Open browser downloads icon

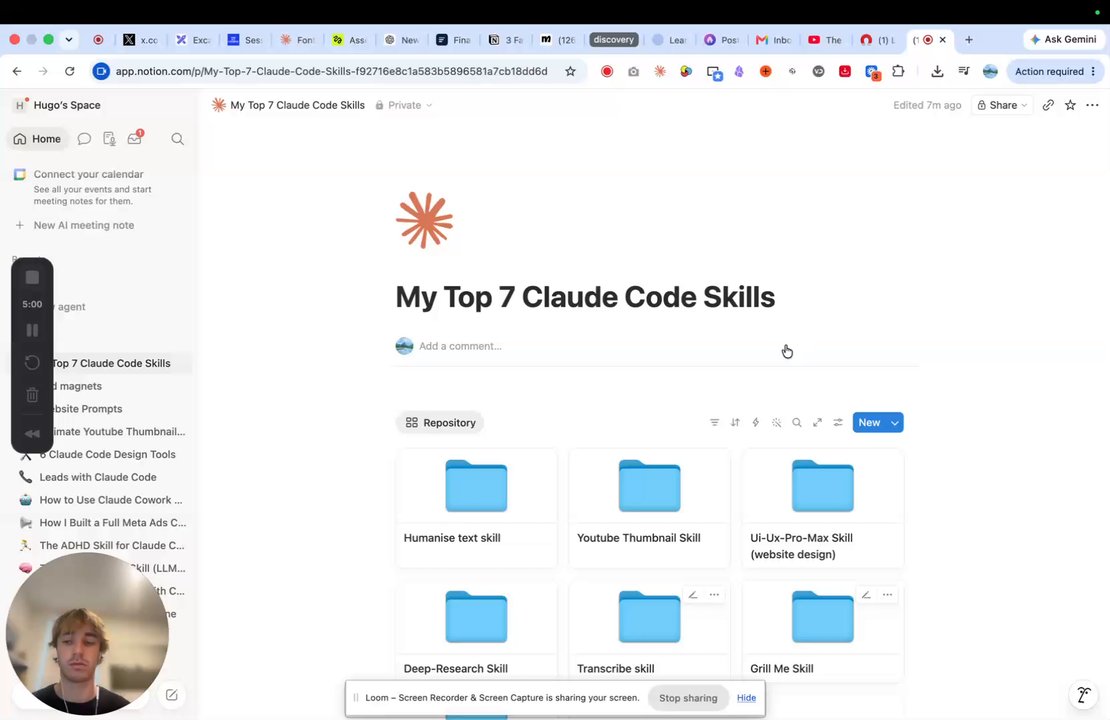[937, 71]
